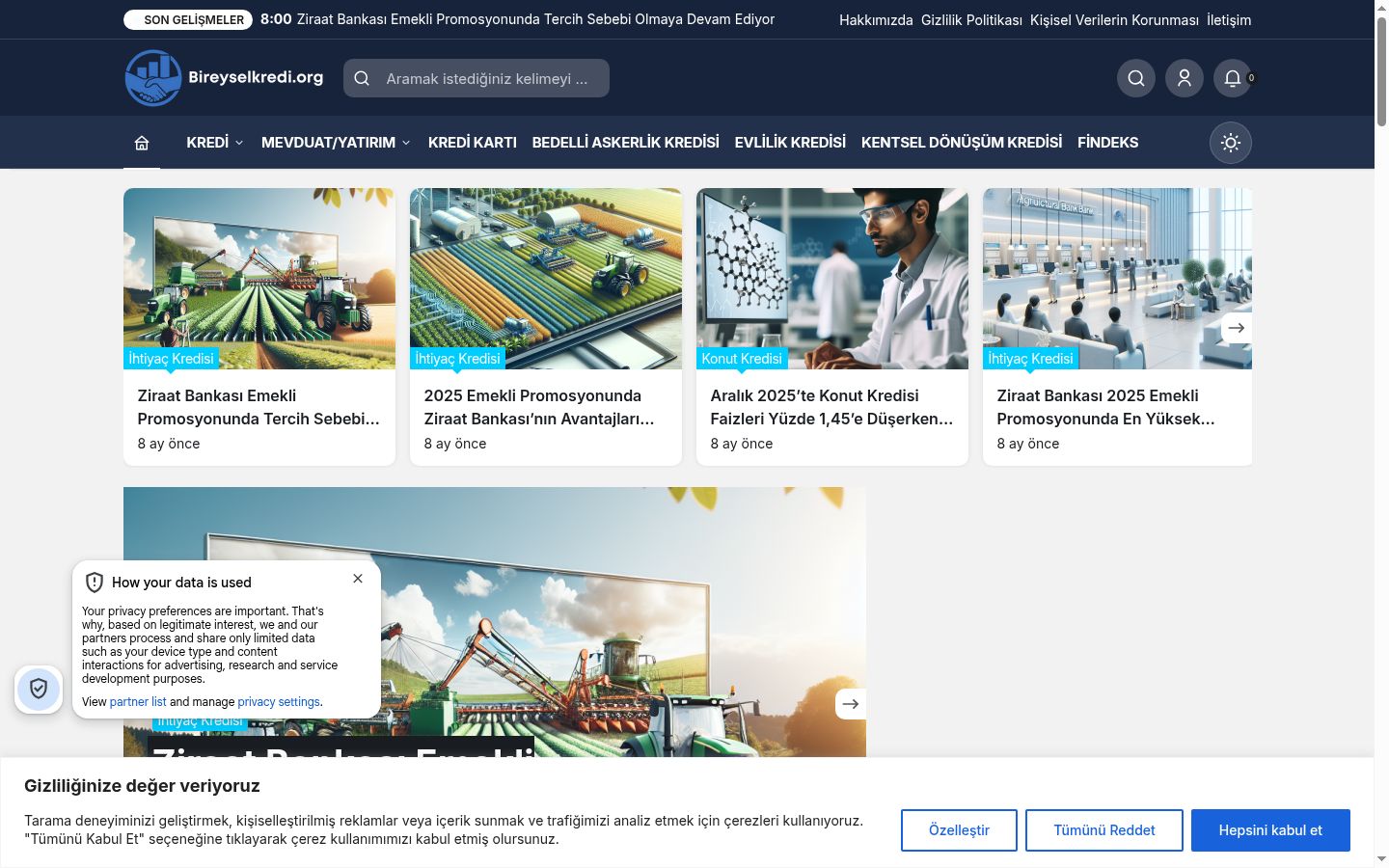Screen dimensions: 1389x868
Task: Focus the 'Aramak istediğiniz kelimeyi' search field
Action: (477, 78)
